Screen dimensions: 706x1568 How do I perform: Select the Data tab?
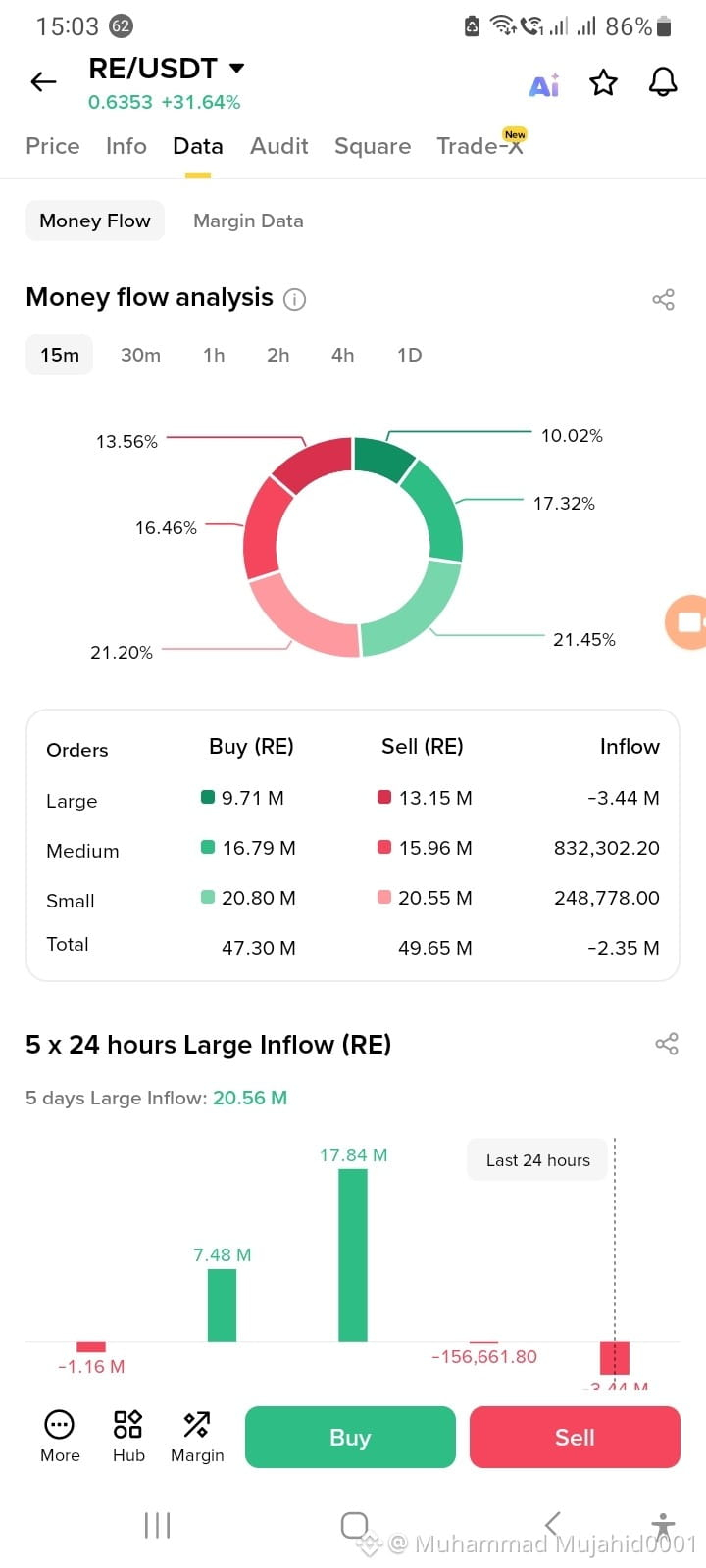pos(198,146)
